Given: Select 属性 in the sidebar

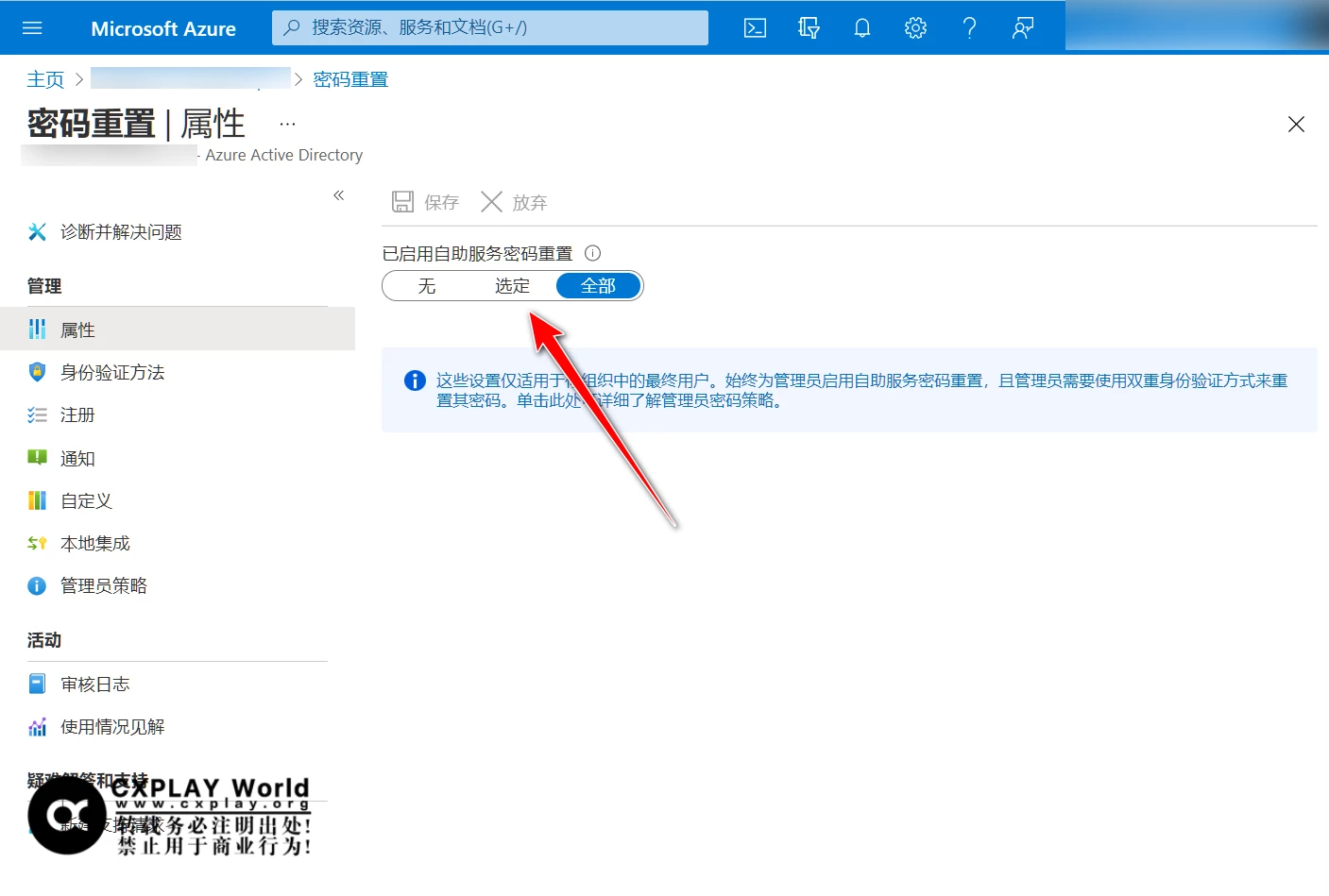Looking at the screenshot, I should (x=178, y=329).
